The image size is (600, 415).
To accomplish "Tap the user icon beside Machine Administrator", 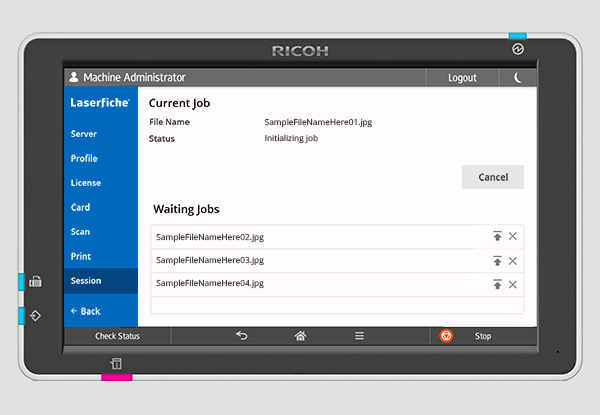I will (x=73, y=77).
